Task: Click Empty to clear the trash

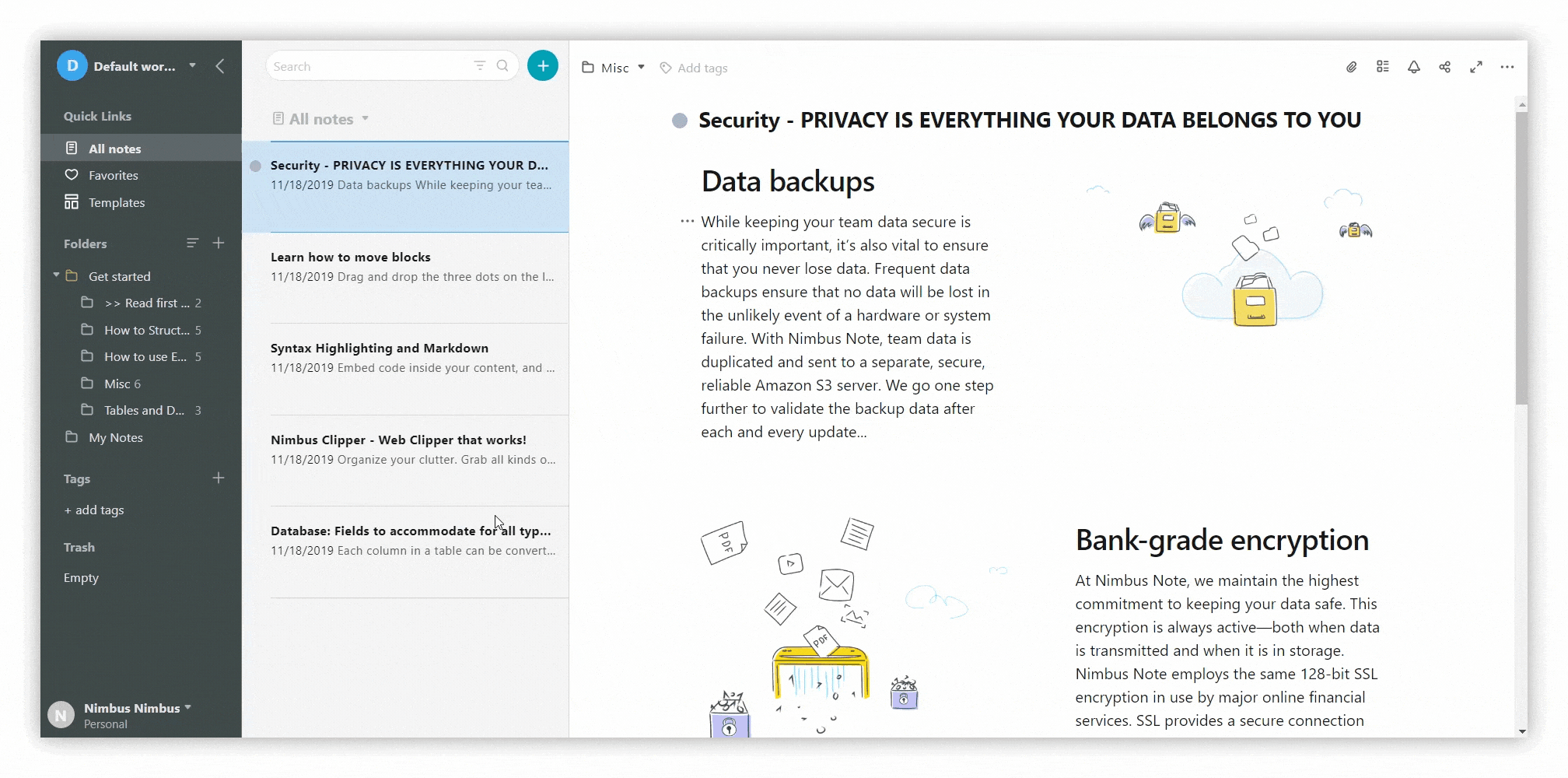Action: [x=81, y=578]
